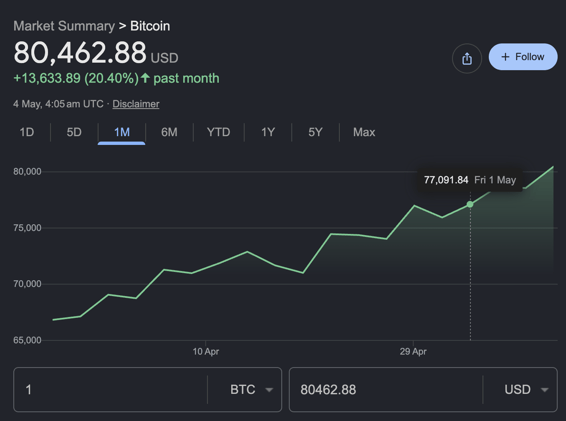Click the chart data point for 1 May
The width and height of the screenshot is (566, 421).
(470, 204)
